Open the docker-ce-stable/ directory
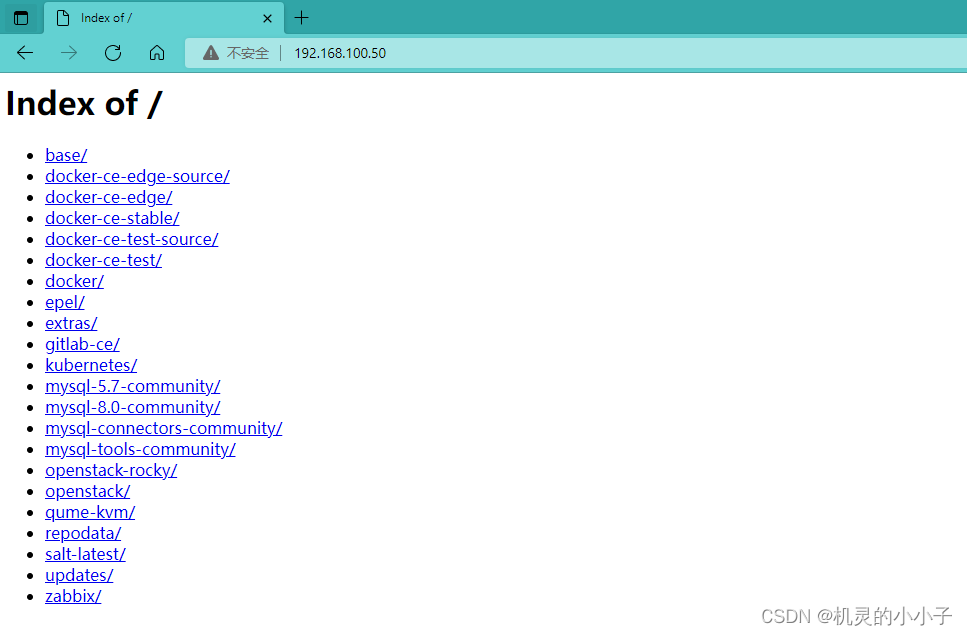Screen dimensions: 967x635 [x=112, y=218]
